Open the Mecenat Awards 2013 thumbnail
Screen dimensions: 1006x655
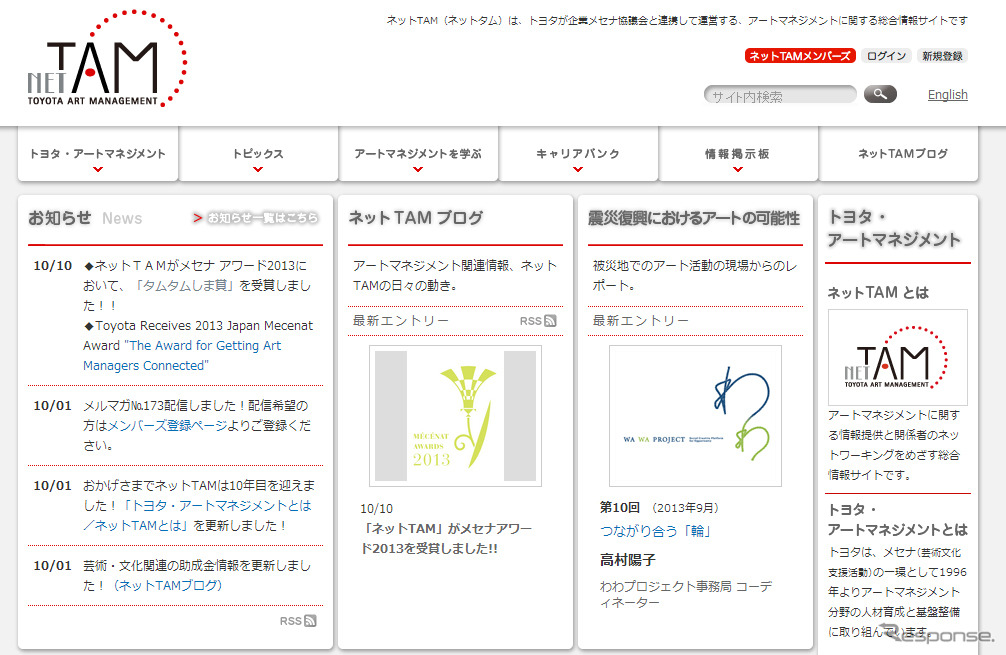[x=455, y=416]
